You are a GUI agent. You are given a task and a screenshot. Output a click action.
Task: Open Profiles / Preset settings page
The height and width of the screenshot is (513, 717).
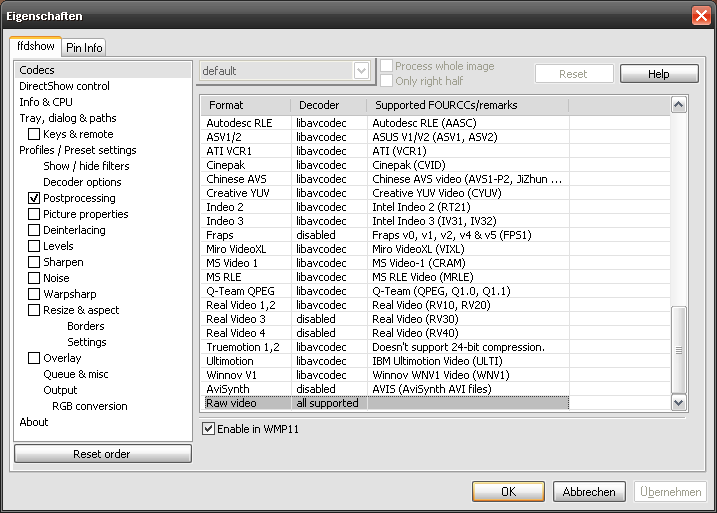pos(77,150)
